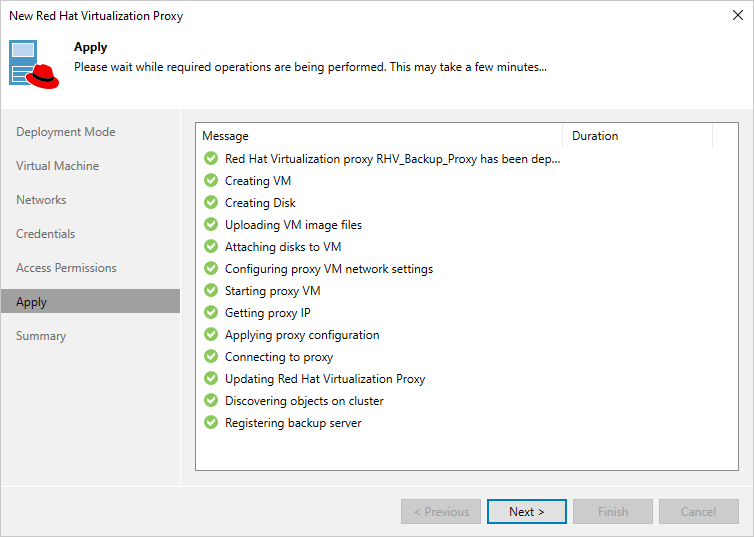Jump to the Summary step
Screen dimensions: 754x537
(x=41, y=336)
